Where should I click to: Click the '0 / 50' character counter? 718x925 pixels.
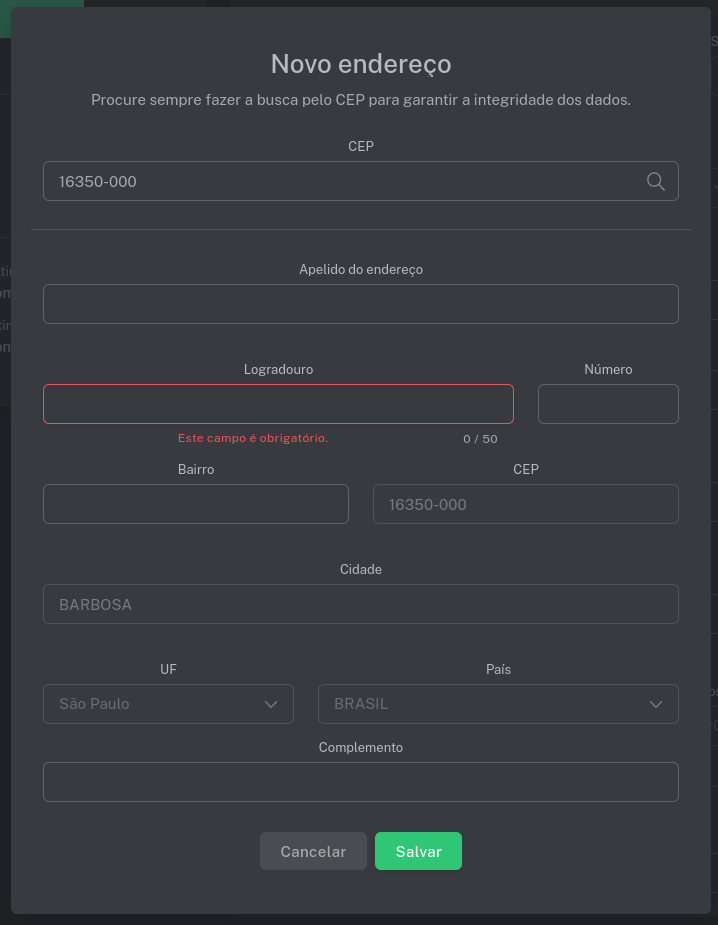pos(480,439)
